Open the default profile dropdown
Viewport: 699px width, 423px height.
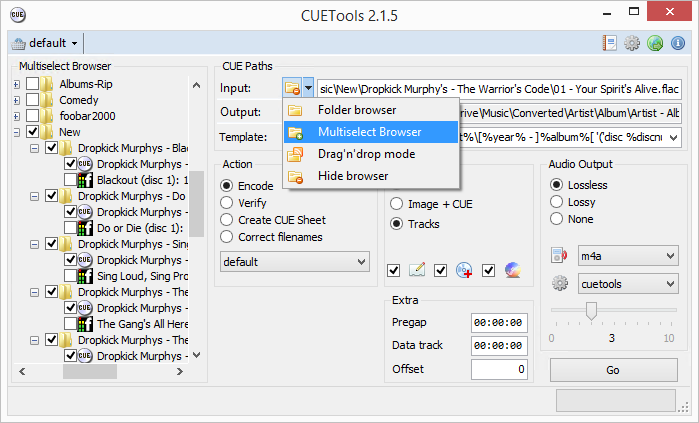(45, 43)
